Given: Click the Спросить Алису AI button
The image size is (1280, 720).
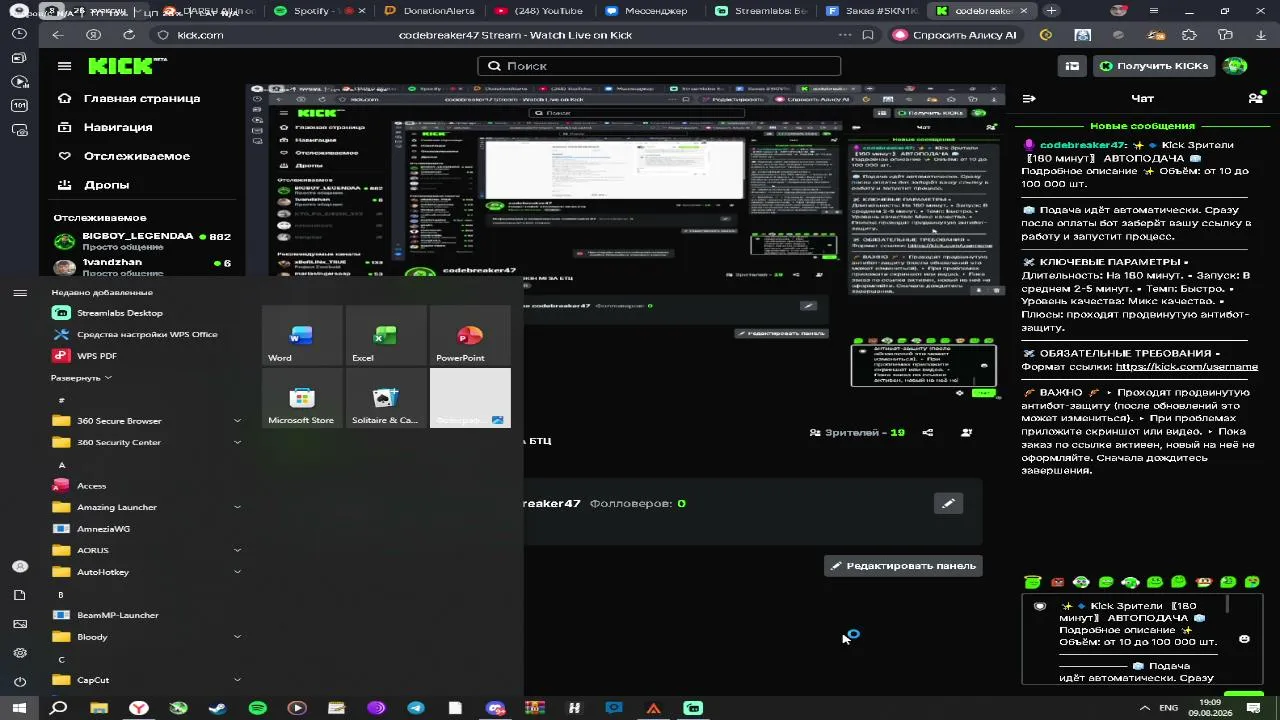Looking at the screenshot, I should tap(954, 35).
